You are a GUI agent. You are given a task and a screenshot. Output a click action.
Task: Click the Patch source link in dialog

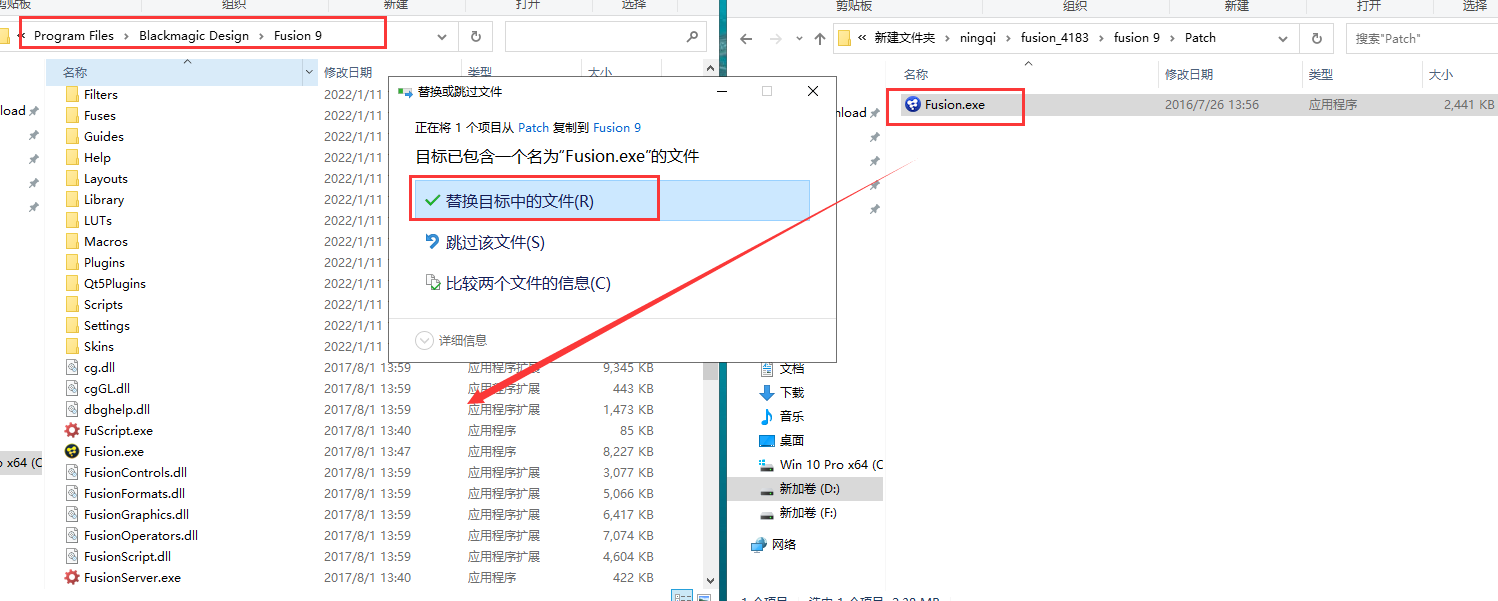click(533, 127)
